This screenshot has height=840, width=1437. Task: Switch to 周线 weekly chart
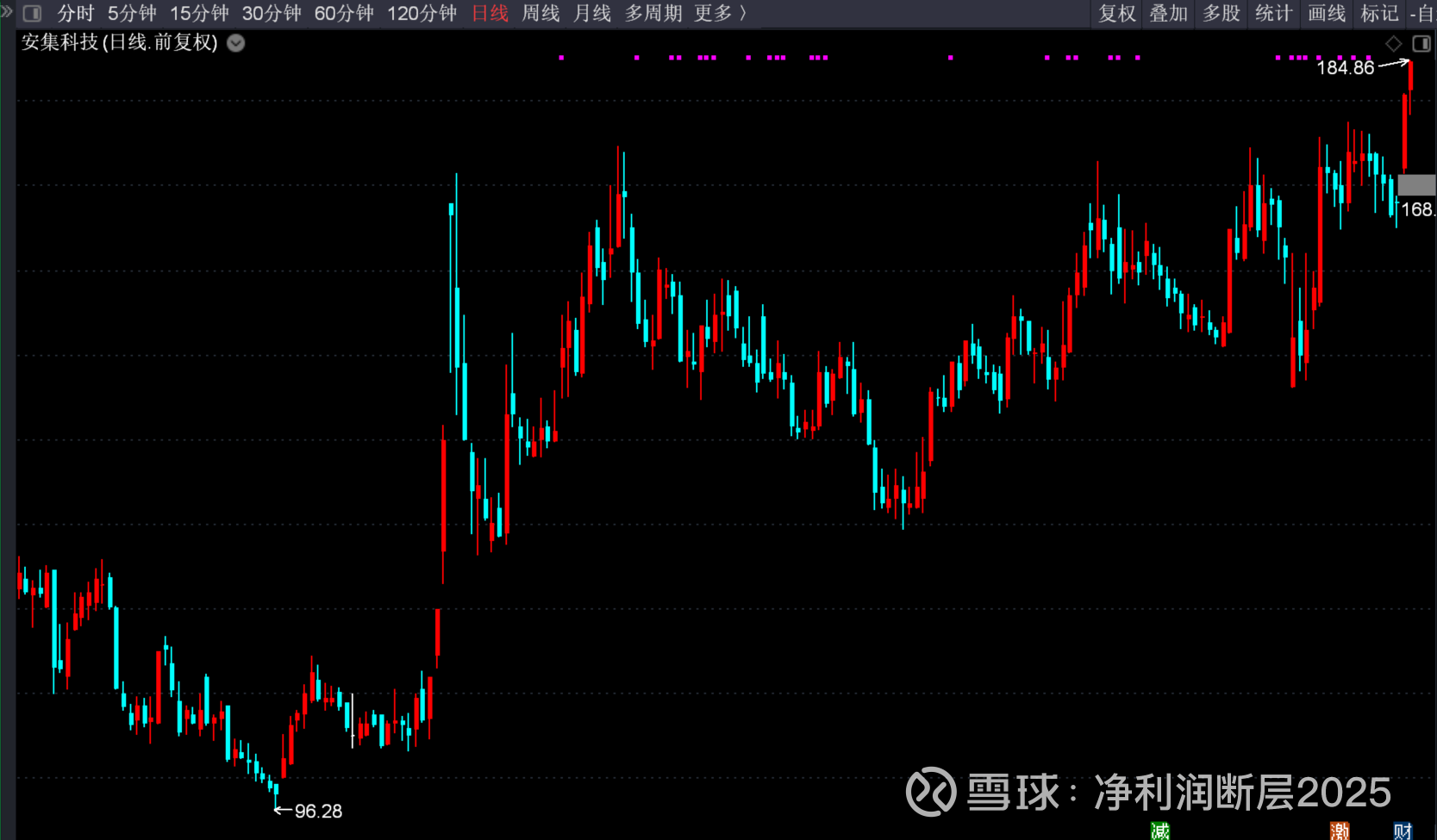540,14
